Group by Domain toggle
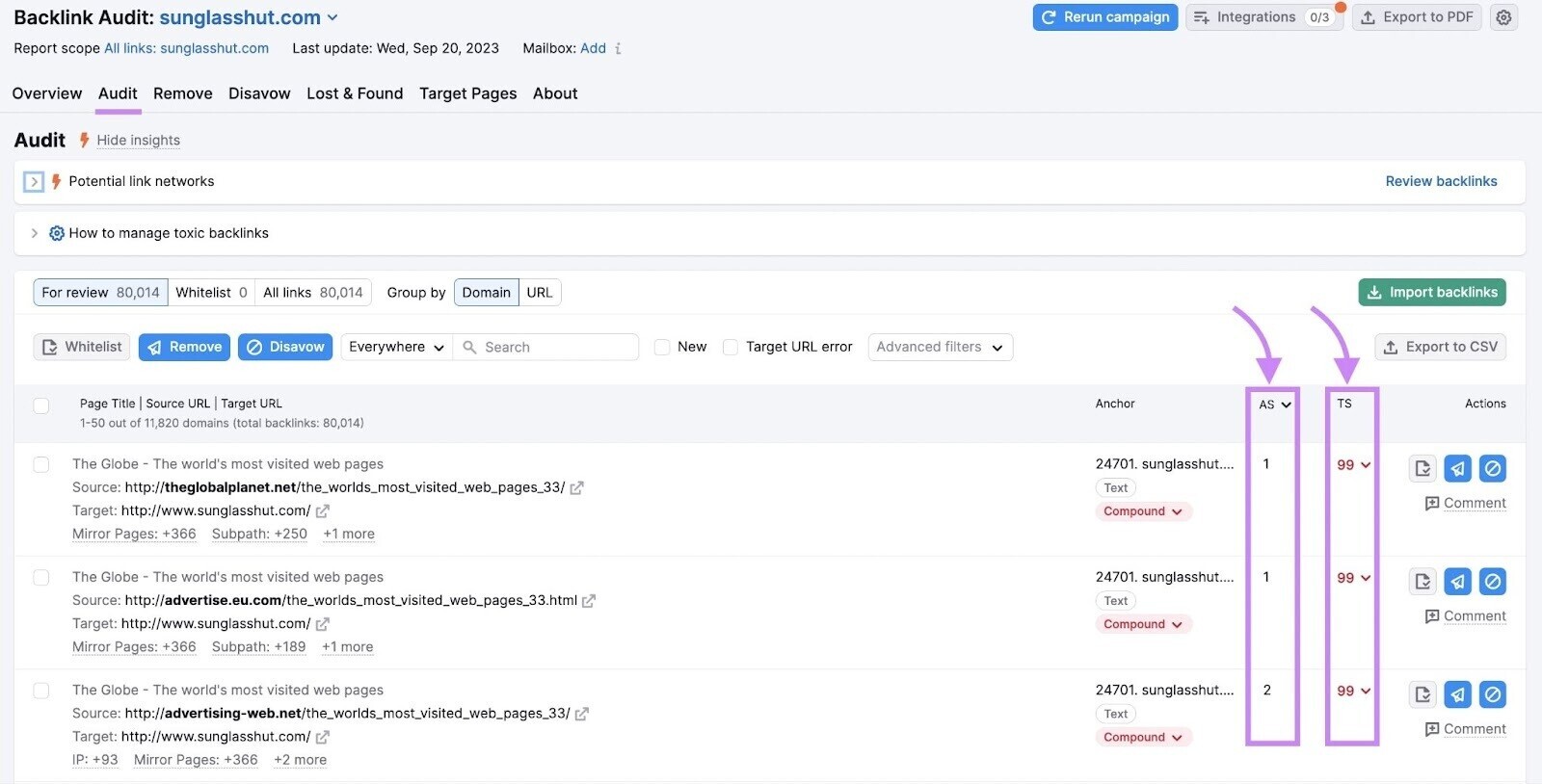Viewport: 1542px width, 784px height. 486,293
